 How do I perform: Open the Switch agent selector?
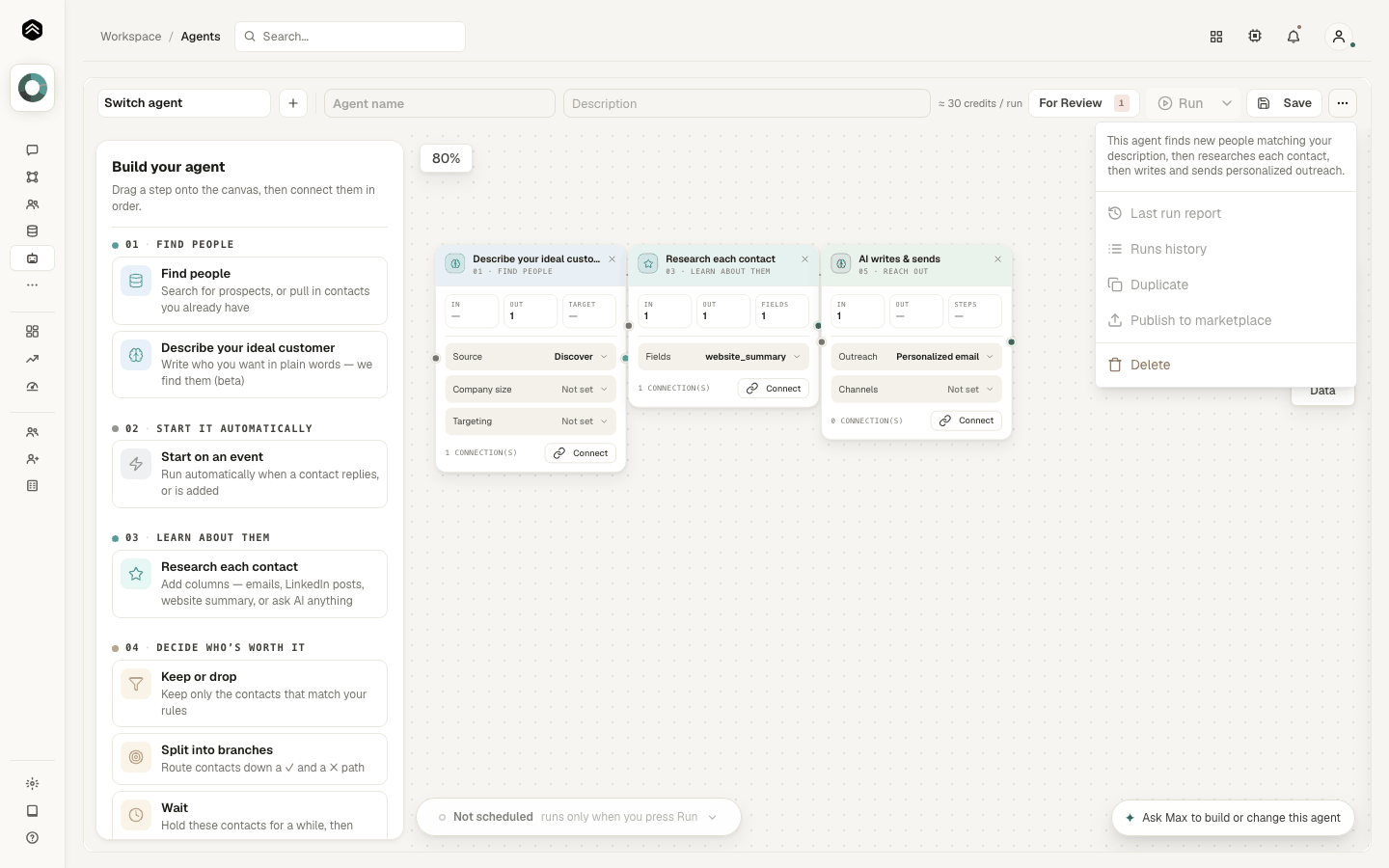[184, 103]
